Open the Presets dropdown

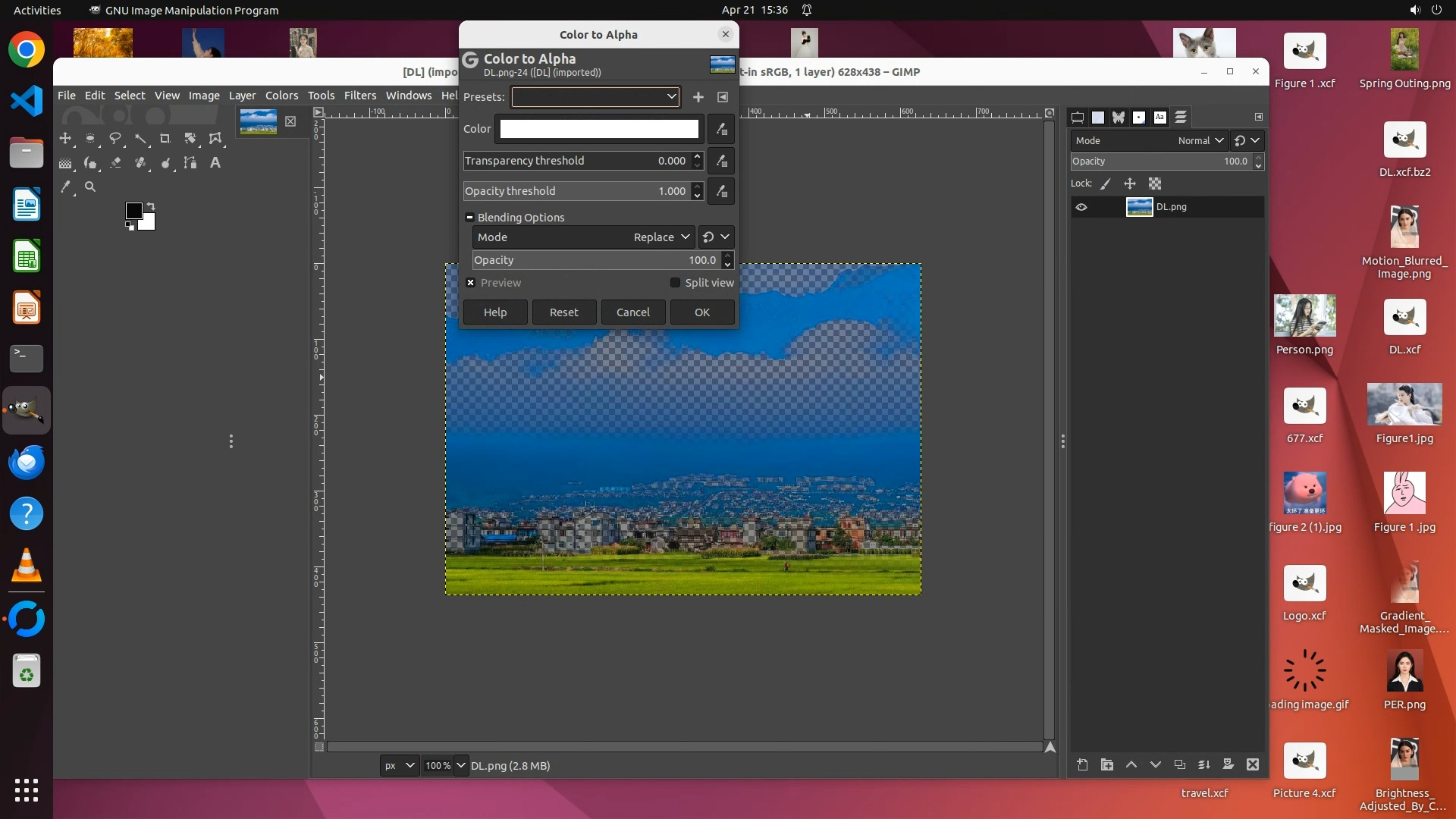(x=595, y=97)
